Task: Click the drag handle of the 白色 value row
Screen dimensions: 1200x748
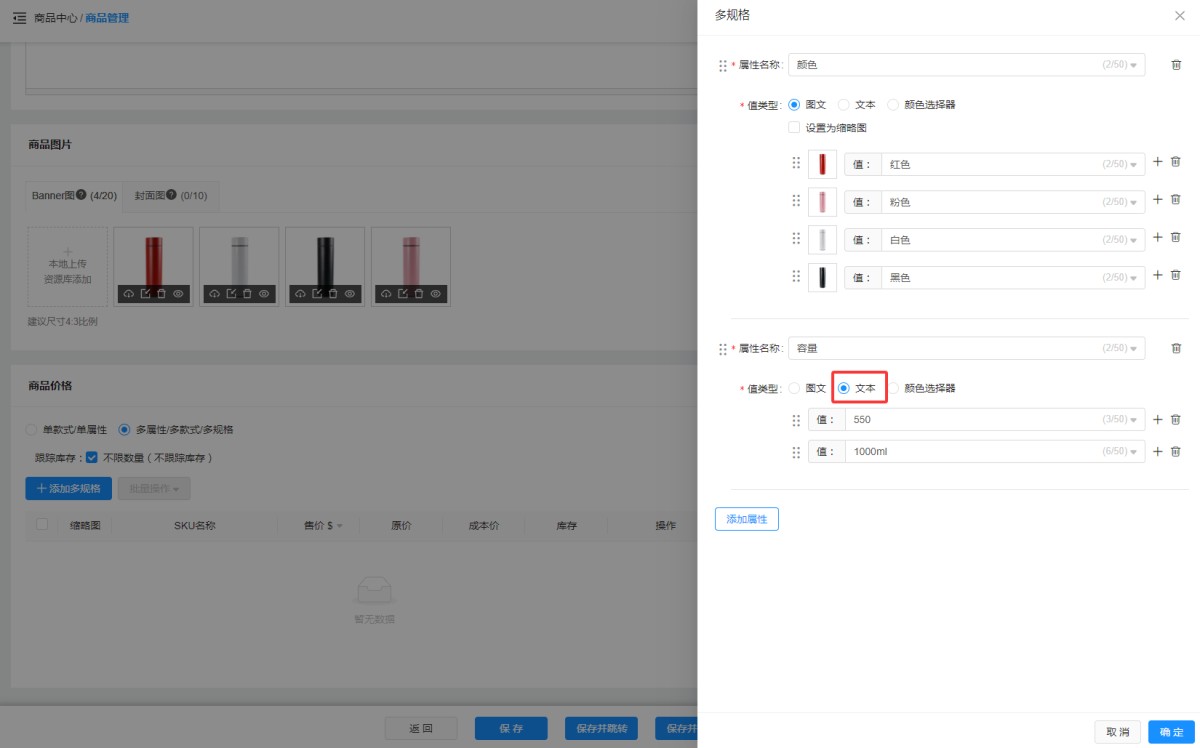Action: click(796, 239)
